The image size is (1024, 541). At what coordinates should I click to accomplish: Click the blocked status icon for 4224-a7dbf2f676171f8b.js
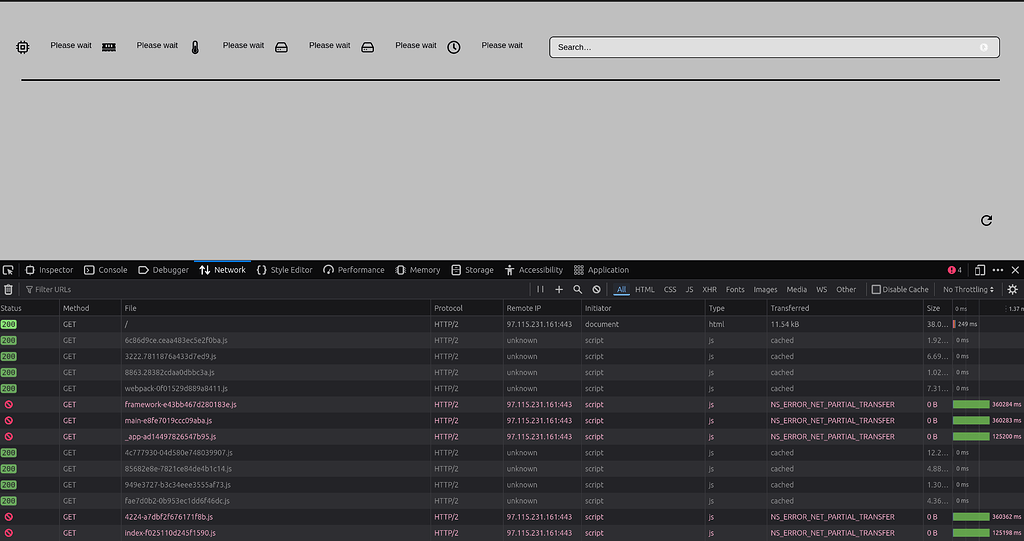[8, 517]
